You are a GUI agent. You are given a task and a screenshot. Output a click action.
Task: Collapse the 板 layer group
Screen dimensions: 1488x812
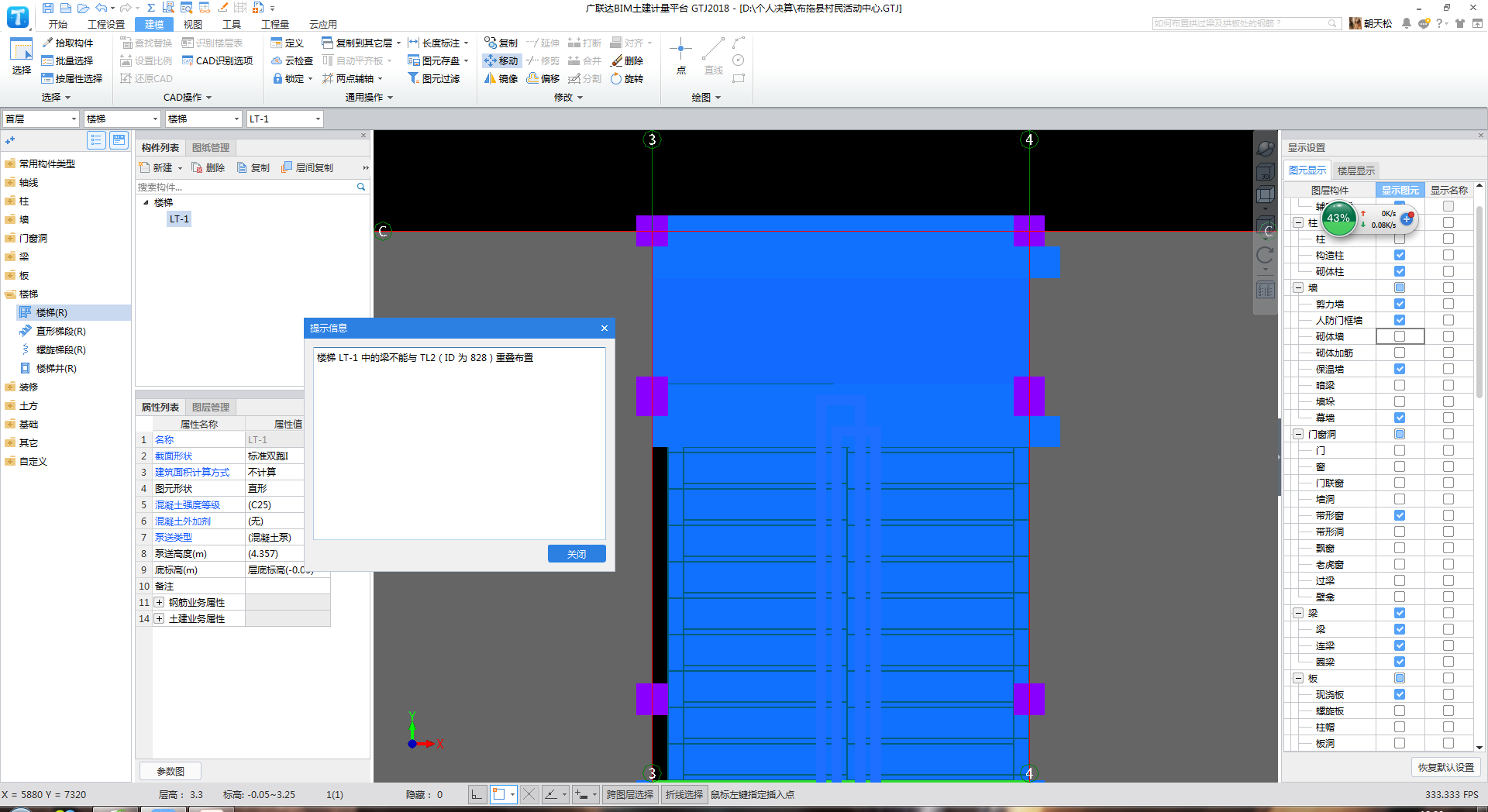coord(1298,678)
